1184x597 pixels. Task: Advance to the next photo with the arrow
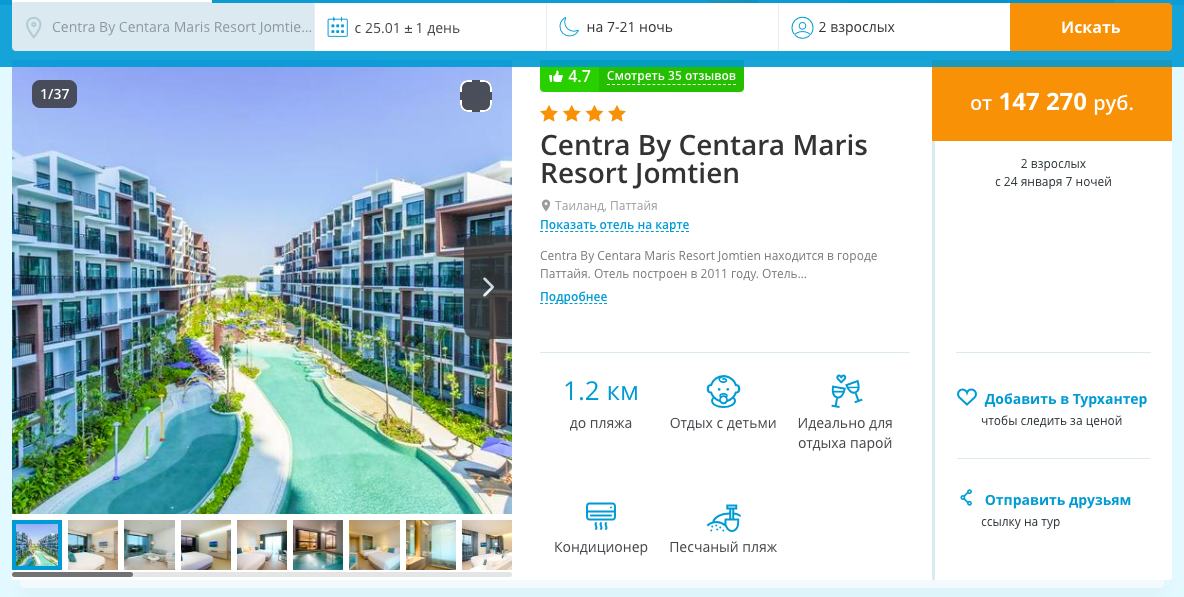click(488, 288)
